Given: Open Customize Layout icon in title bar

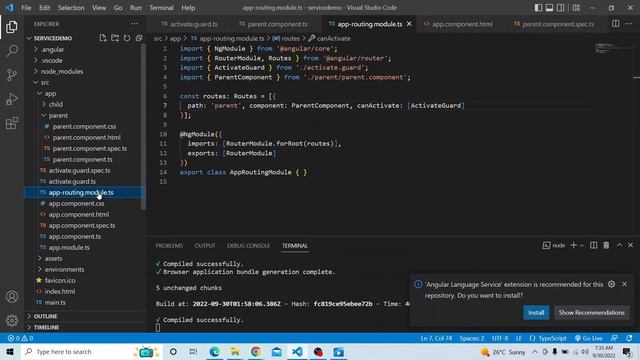Looking at the screenshot, I should [576, 8].
